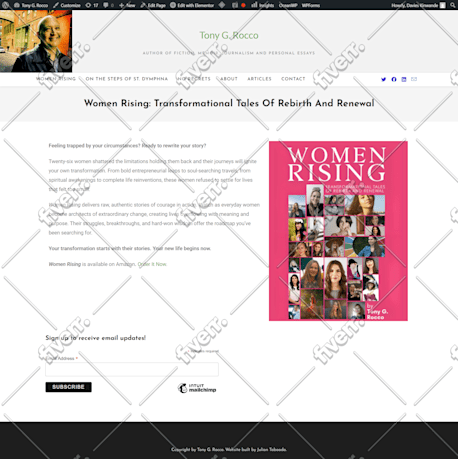Navigate to the Articles page
The height and width of the screenshot is (459, 458).
[259, 79]
